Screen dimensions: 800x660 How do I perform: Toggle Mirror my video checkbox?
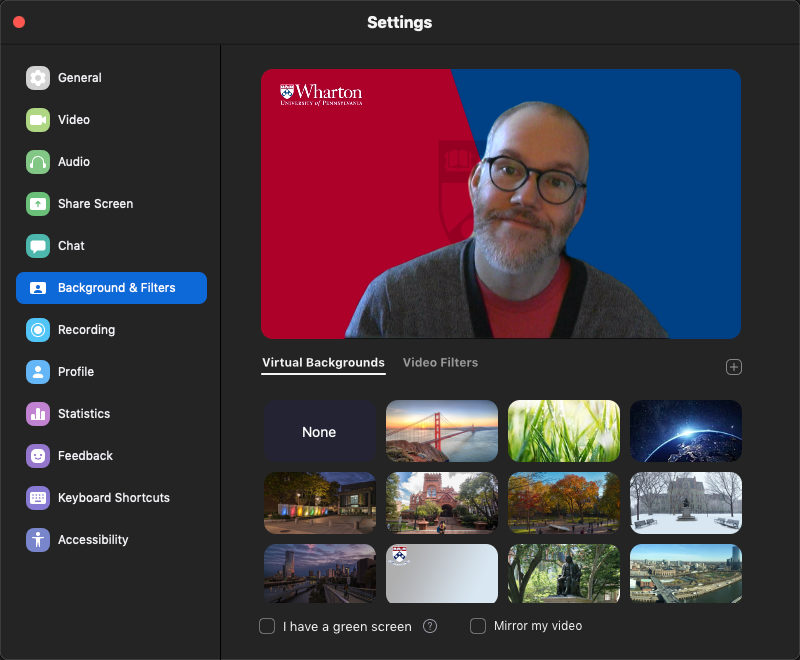[478, 626]
